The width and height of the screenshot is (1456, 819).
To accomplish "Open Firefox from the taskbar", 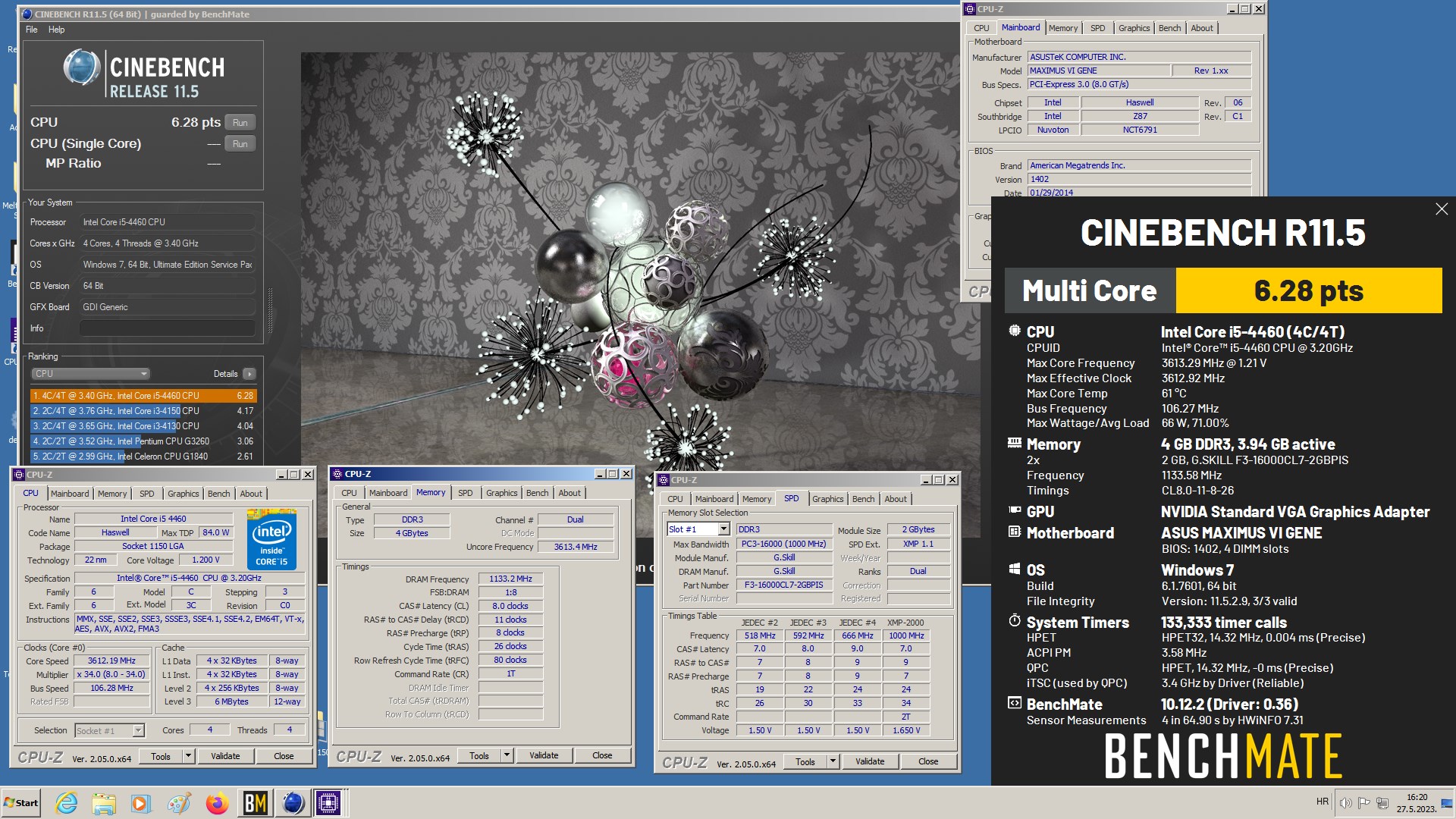I will click(x=217, y=803).
